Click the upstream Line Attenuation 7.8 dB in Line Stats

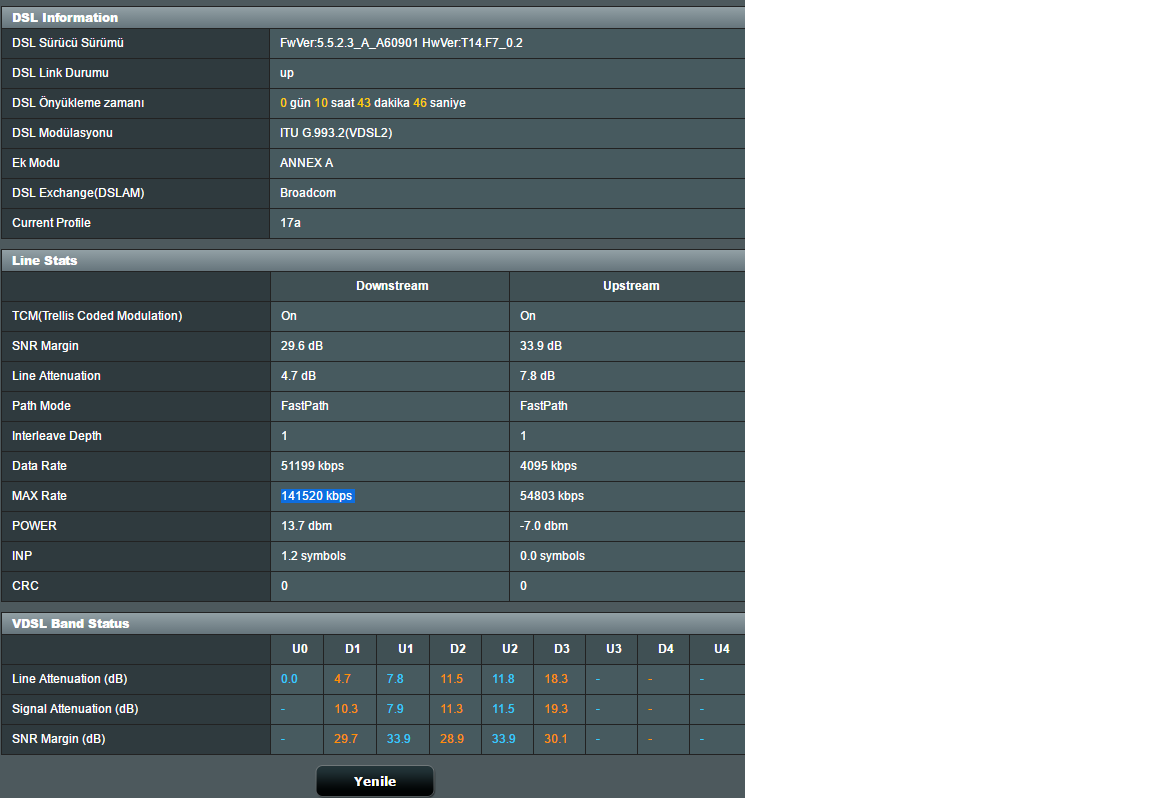(x=537, y=375)
